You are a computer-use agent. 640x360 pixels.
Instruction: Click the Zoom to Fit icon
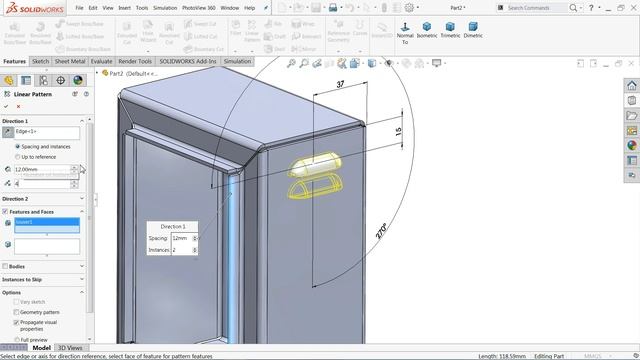click(291, 63)
